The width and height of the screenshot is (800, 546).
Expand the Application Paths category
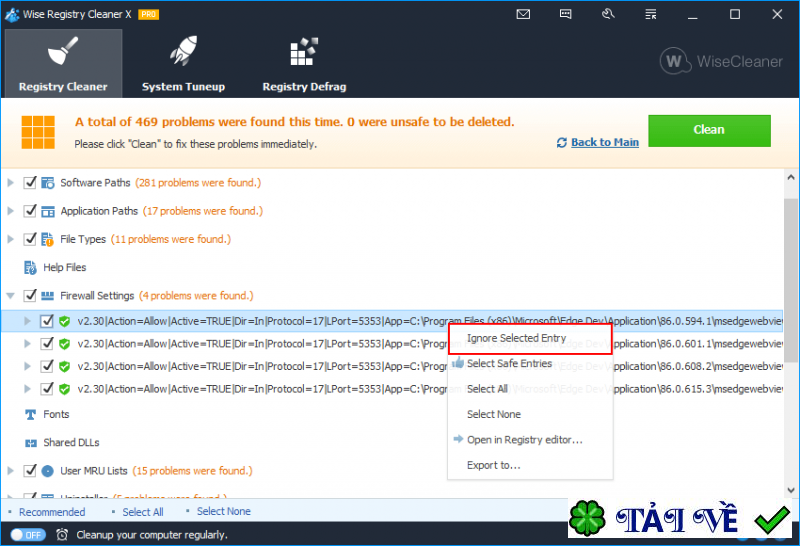coord(10,211)
